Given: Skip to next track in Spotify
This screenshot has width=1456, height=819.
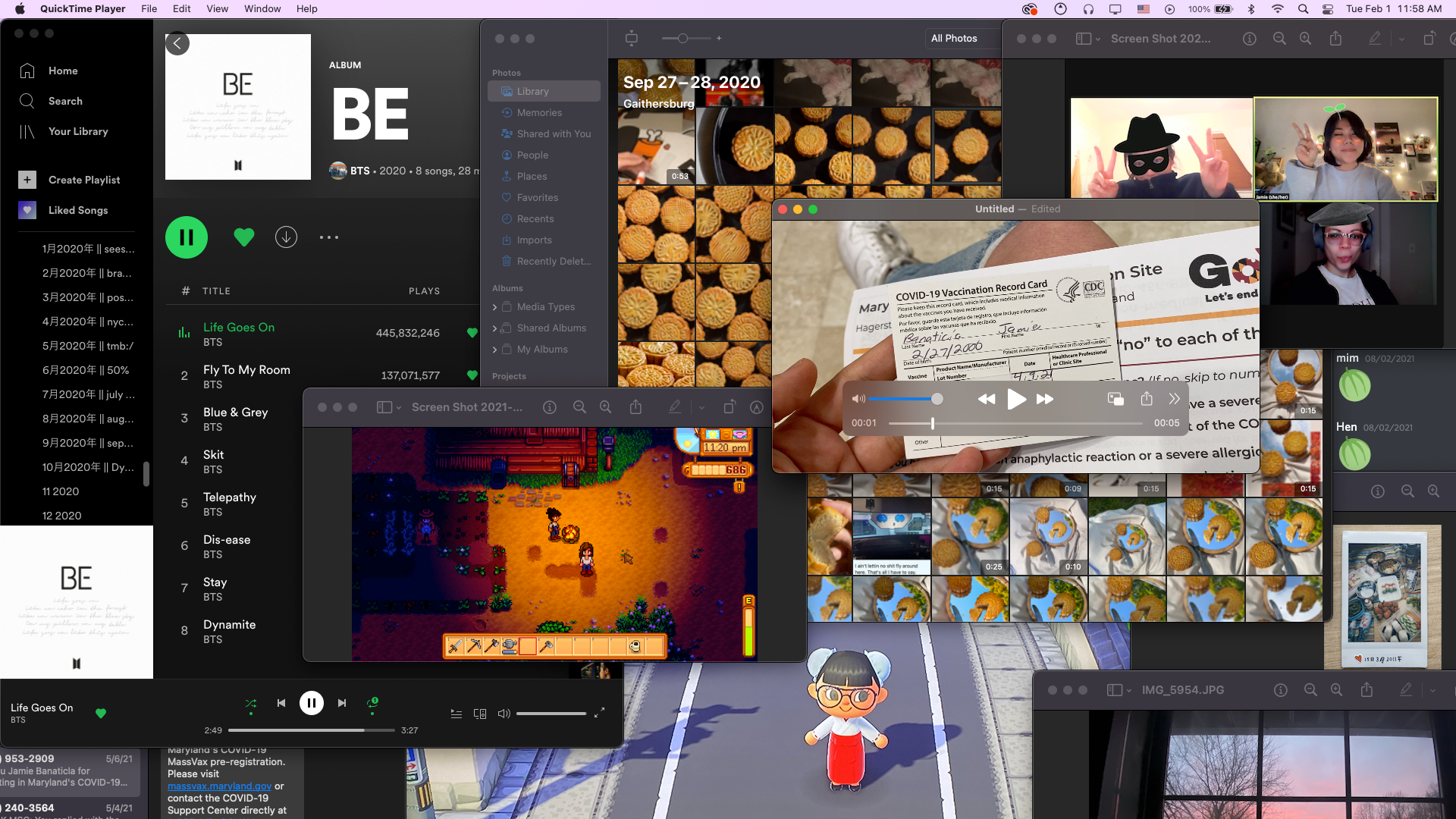Looking at the screenshot, I should pos(342,703).
